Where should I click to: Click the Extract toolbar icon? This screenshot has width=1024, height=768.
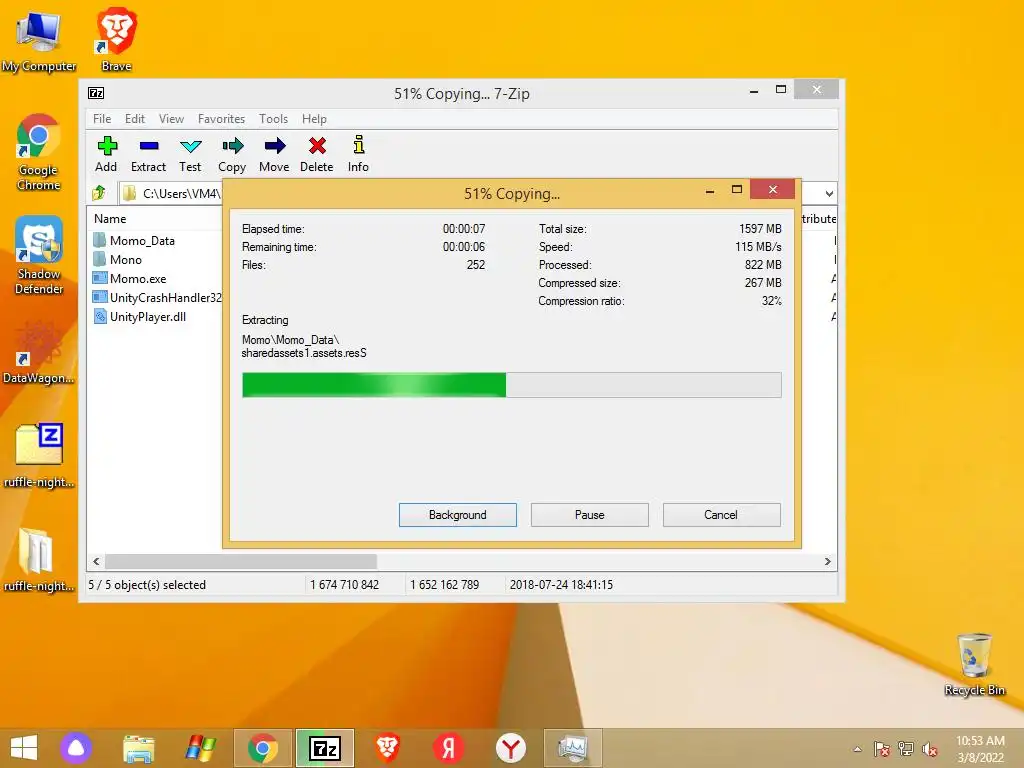point(148,154)
